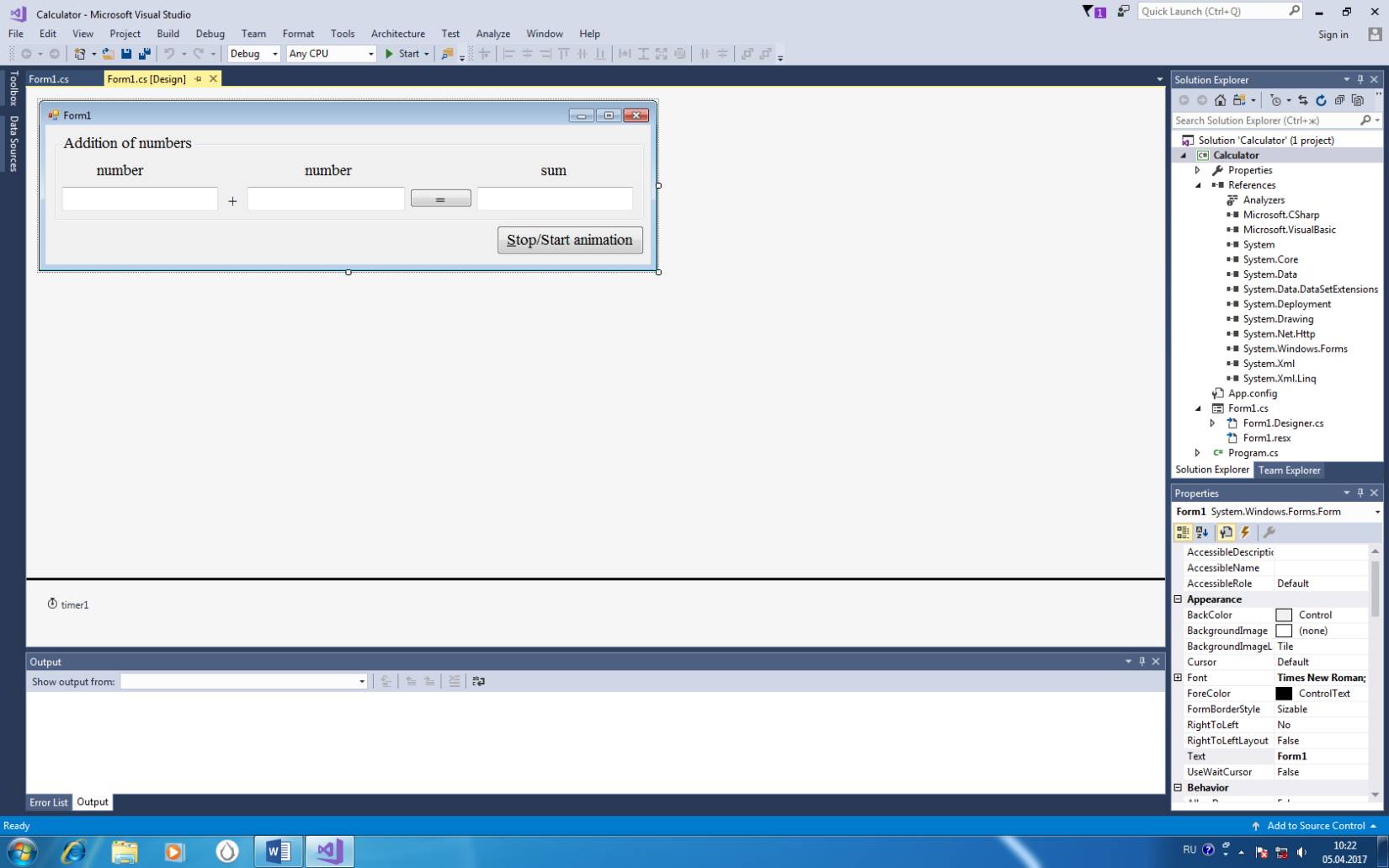Refresh the Solution Explorer view

click(x=1321, y=100)
